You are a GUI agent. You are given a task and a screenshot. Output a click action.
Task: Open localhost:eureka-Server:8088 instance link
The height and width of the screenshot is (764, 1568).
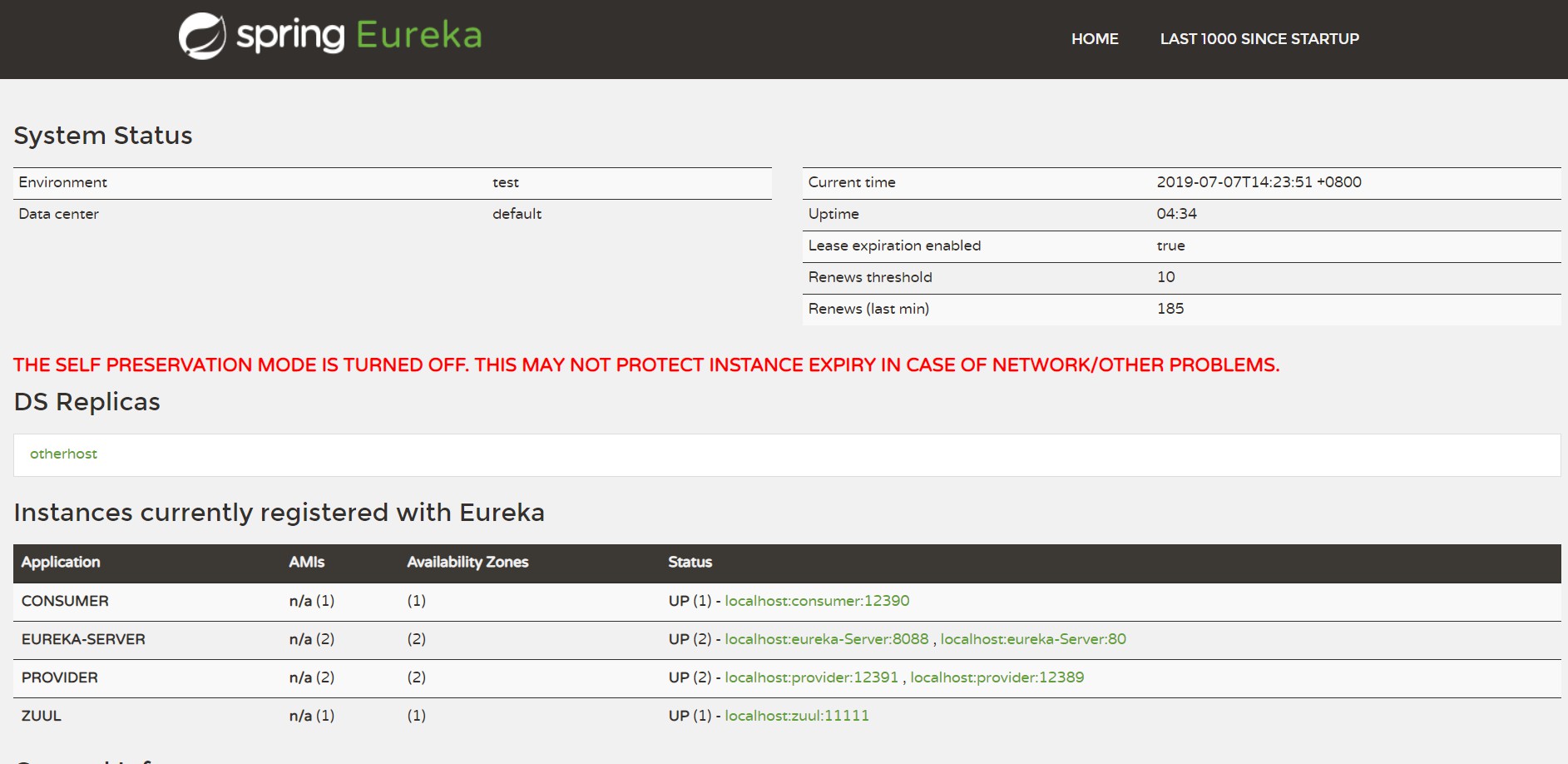pos(827,639)
